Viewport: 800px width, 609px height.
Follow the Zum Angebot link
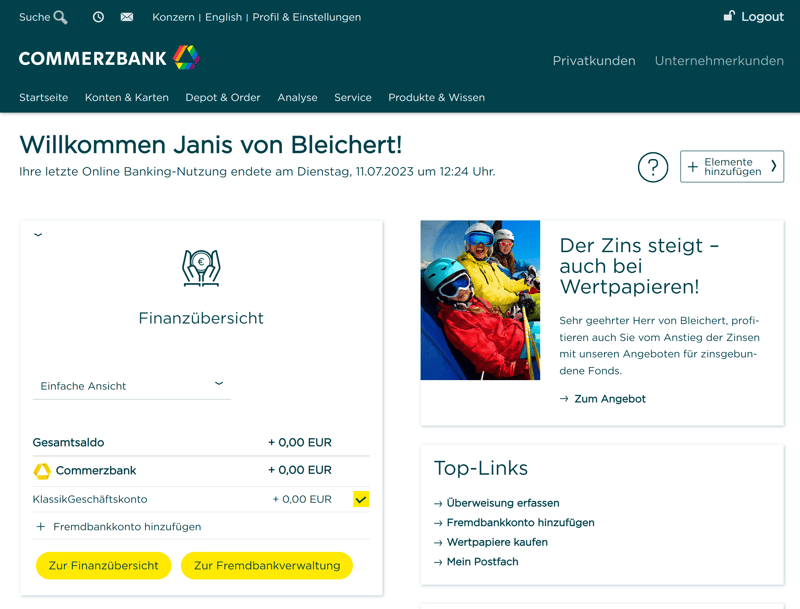[609, 399]
